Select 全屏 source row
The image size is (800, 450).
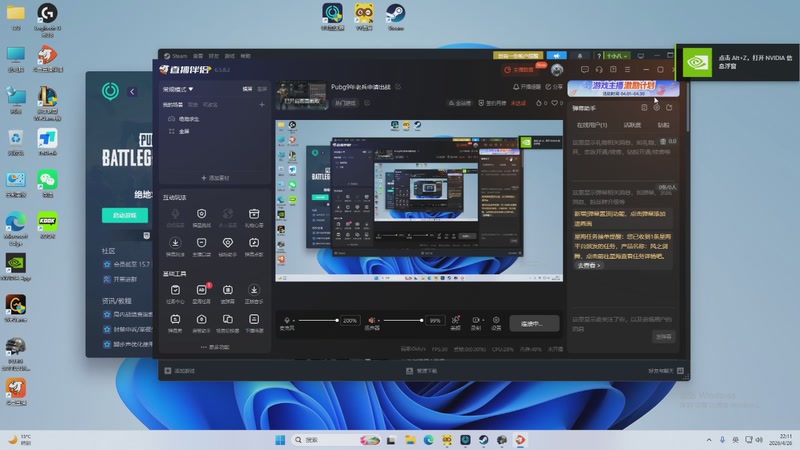214,131
